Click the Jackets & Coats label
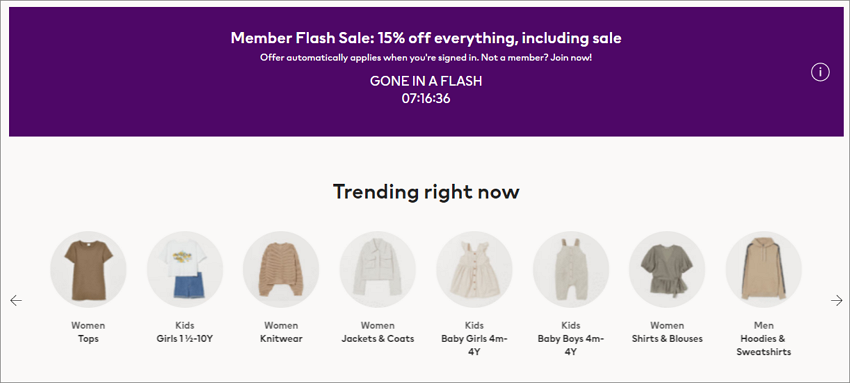The width and height of the screenshot is (850, 383). pyautogui.click(x=378, y=339)
